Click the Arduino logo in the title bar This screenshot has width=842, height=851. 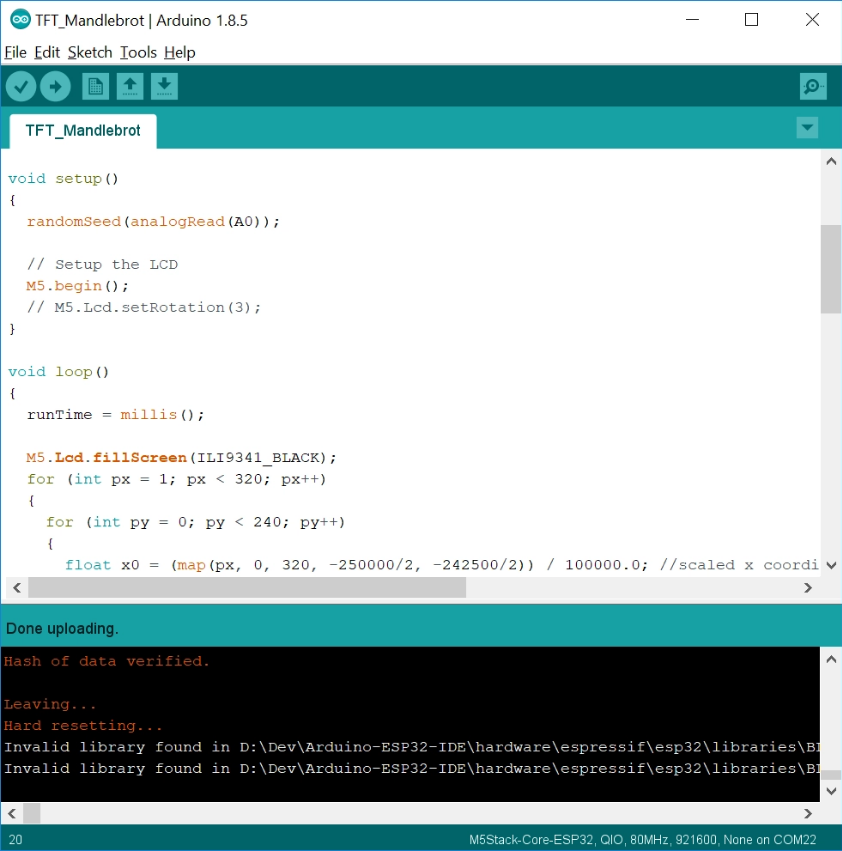(21, 20)
